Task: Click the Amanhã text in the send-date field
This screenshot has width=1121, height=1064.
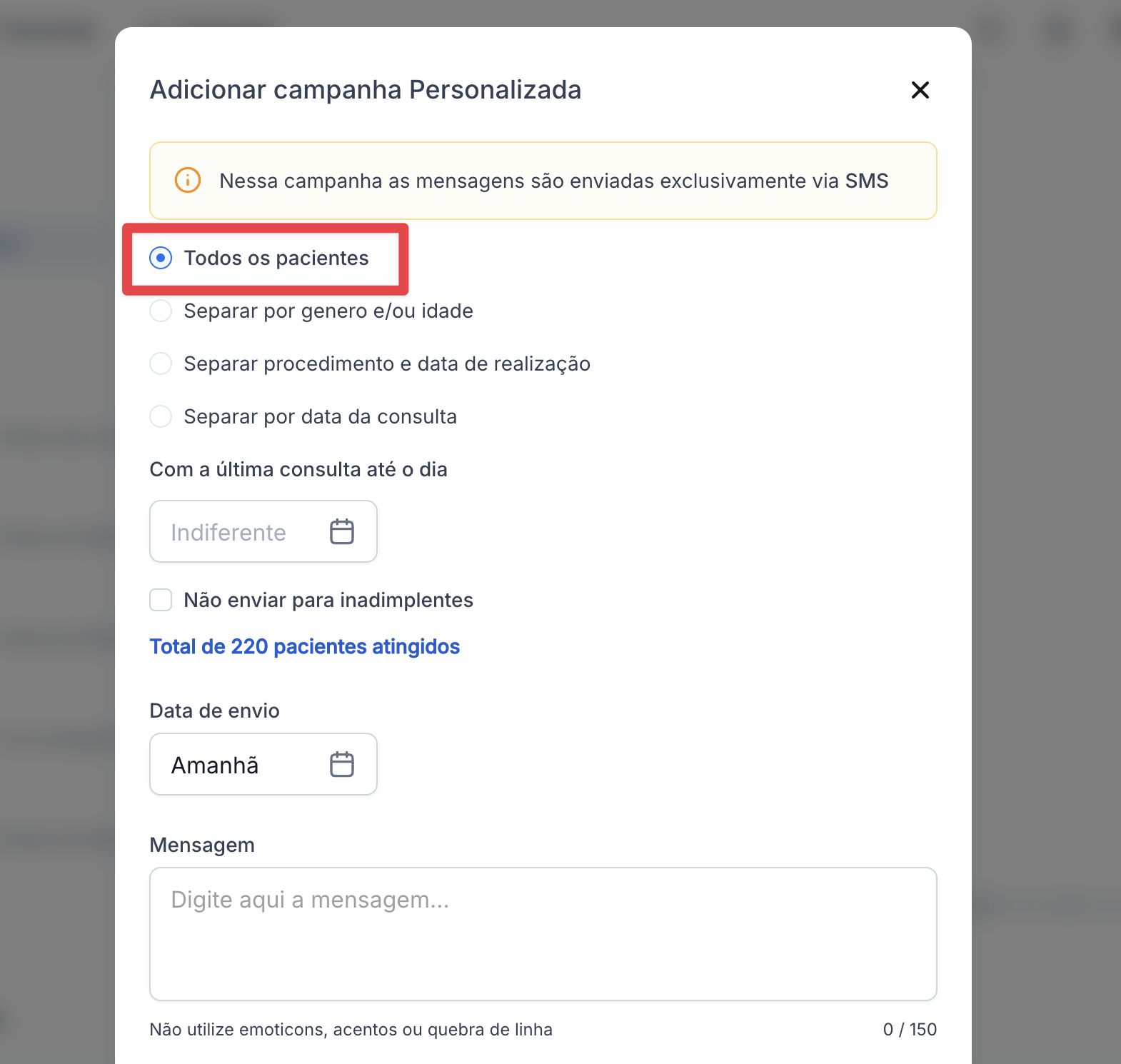Action: (x=215, y=765)
